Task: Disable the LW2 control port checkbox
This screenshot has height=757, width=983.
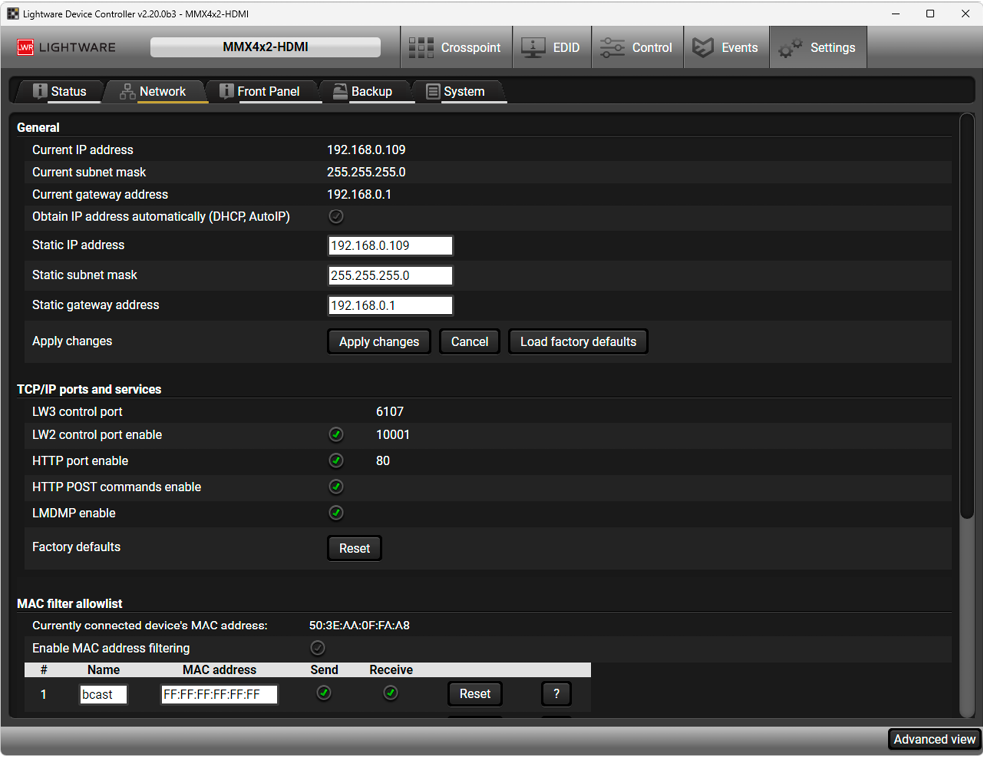Action: point(336,435)
